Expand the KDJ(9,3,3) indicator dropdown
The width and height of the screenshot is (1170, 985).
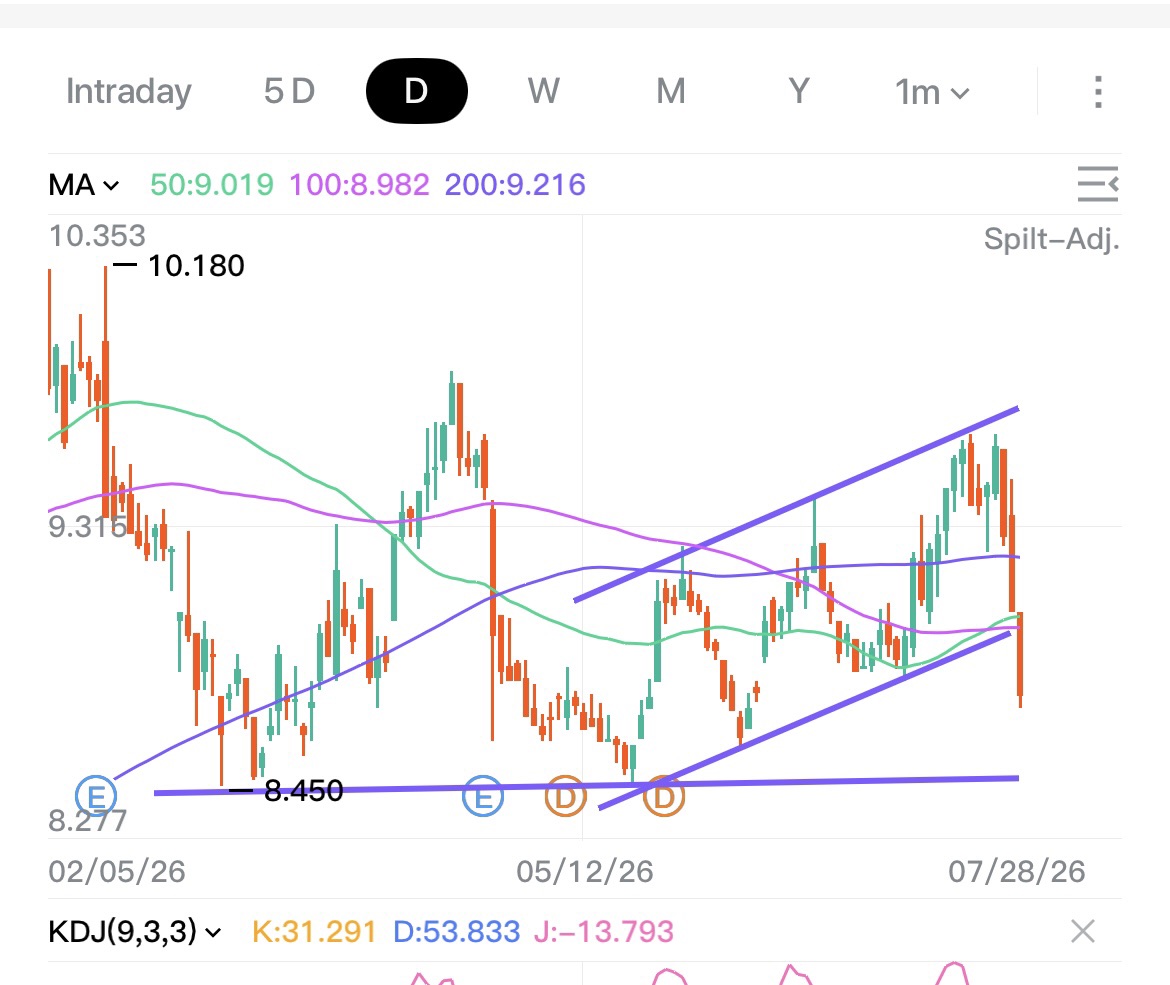click(135, 931)
